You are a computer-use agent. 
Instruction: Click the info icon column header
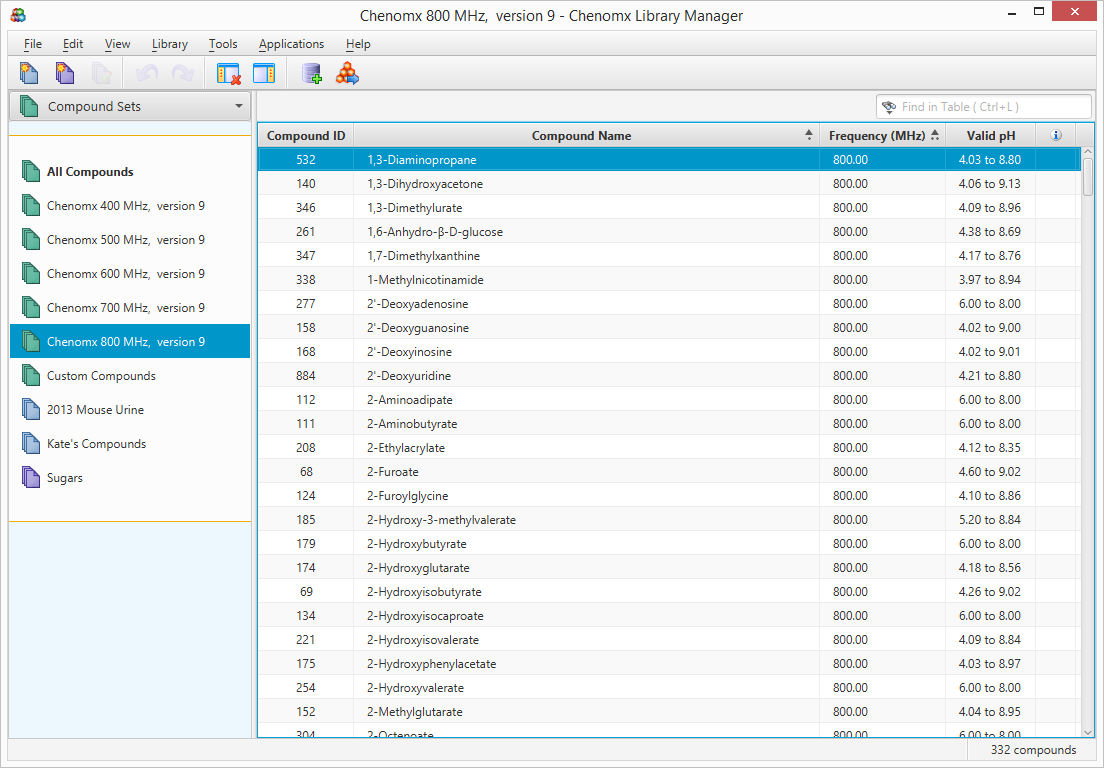1055,135
